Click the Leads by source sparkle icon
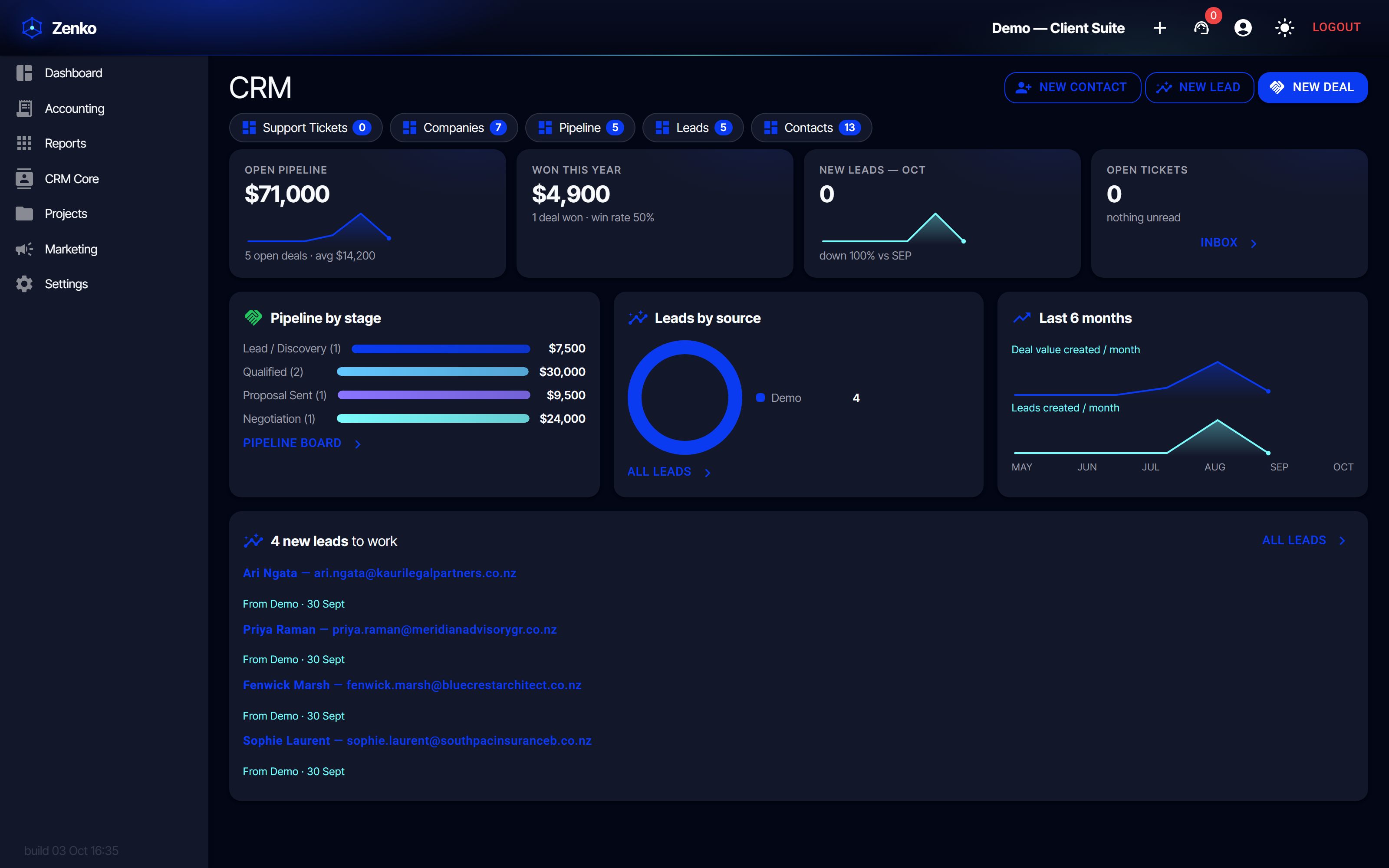 [638, 317]
